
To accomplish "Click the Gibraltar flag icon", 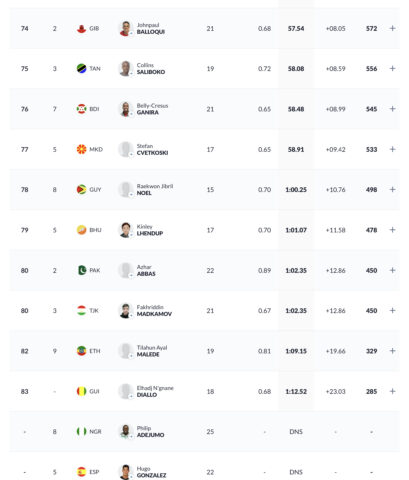I will (82, 29).
